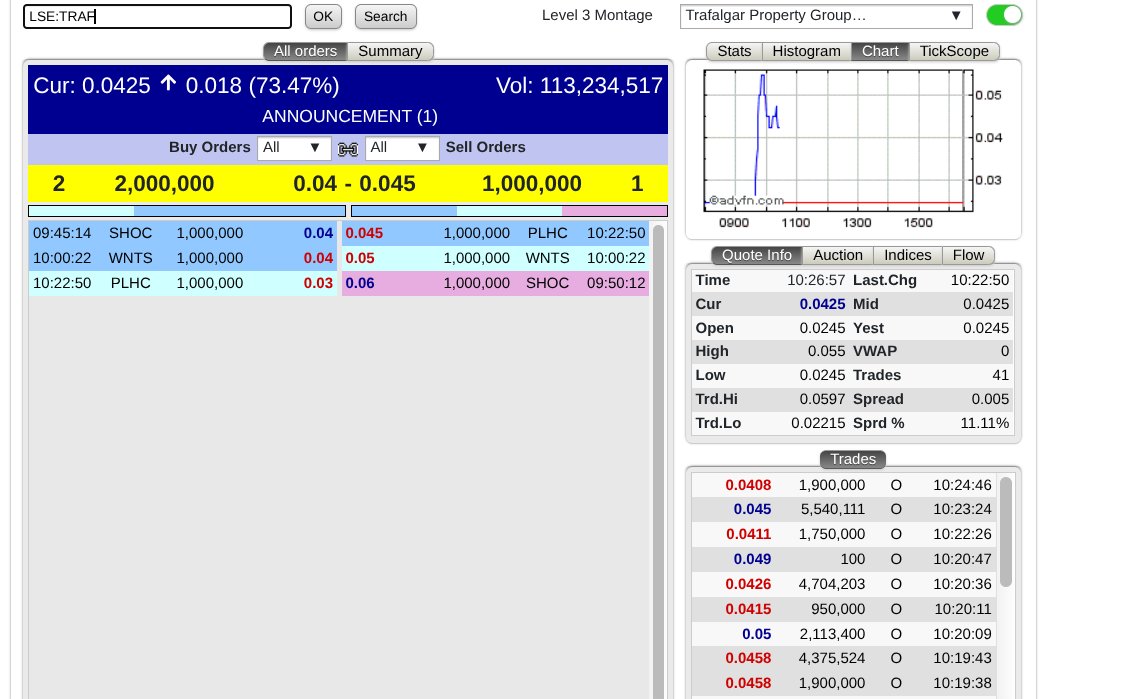Focus the LSE:TRAF symbol input field
Viewport: 1125px width, 699px height.
(157, 17)
